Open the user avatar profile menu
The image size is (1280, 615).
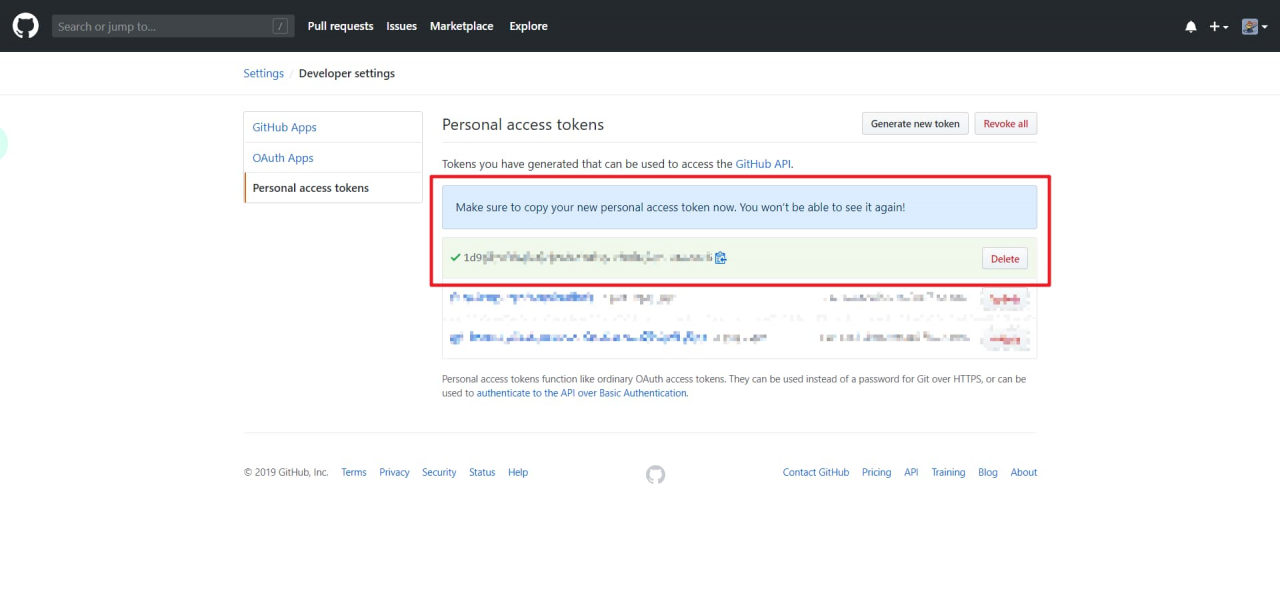coord(1254,27)
